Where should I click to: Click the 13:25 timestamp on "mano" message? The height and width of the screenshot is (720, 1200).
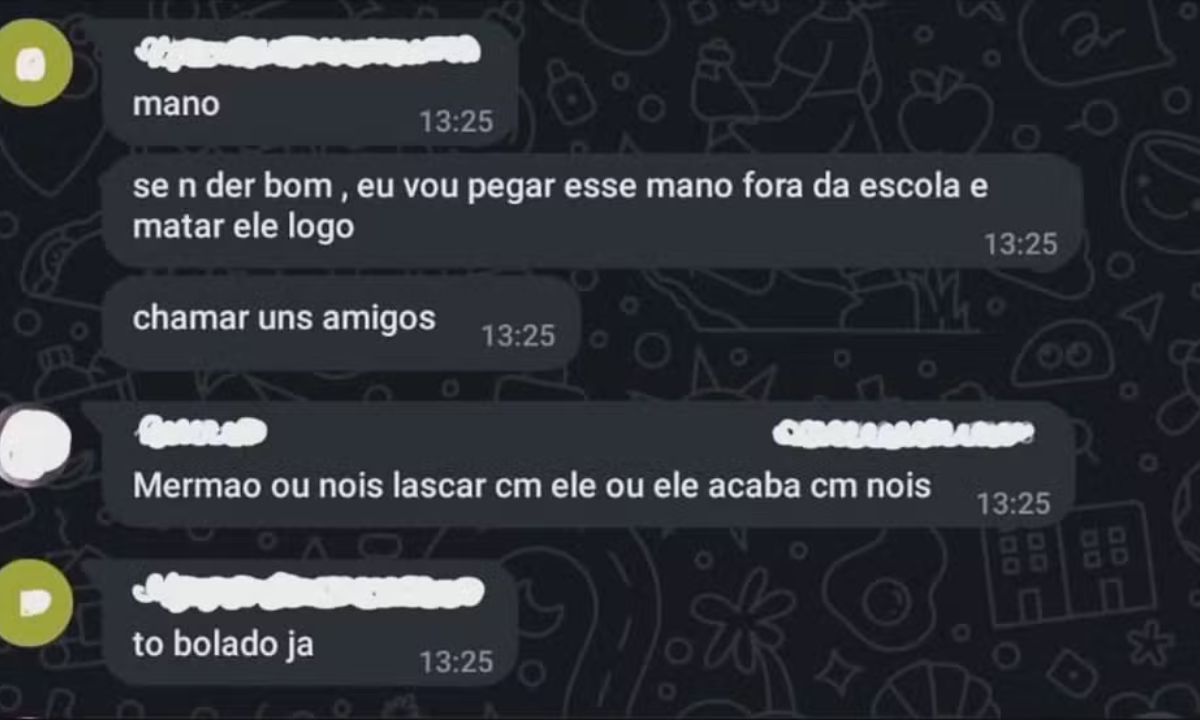point(456,122)
